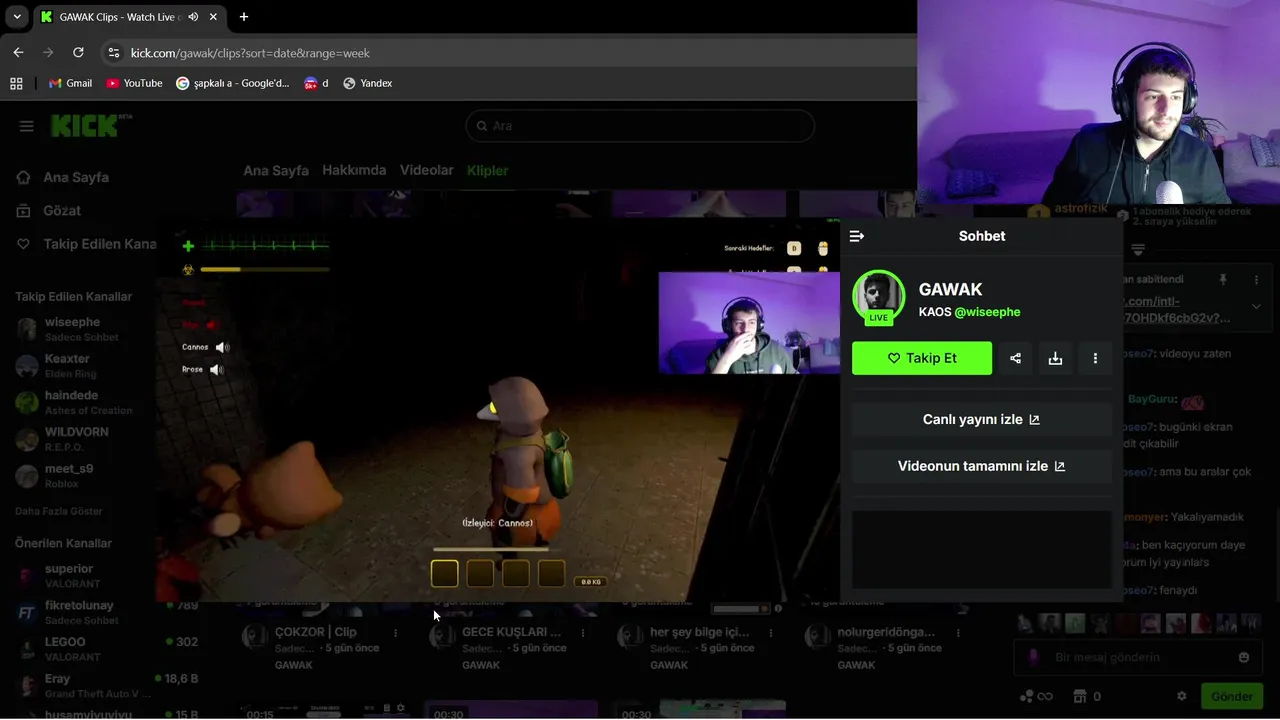The height and width of the screenshot is (720, 1280).
Task: Open pinned message three-dot menu
Action: pyautogui.click(x=1257, y=280)
